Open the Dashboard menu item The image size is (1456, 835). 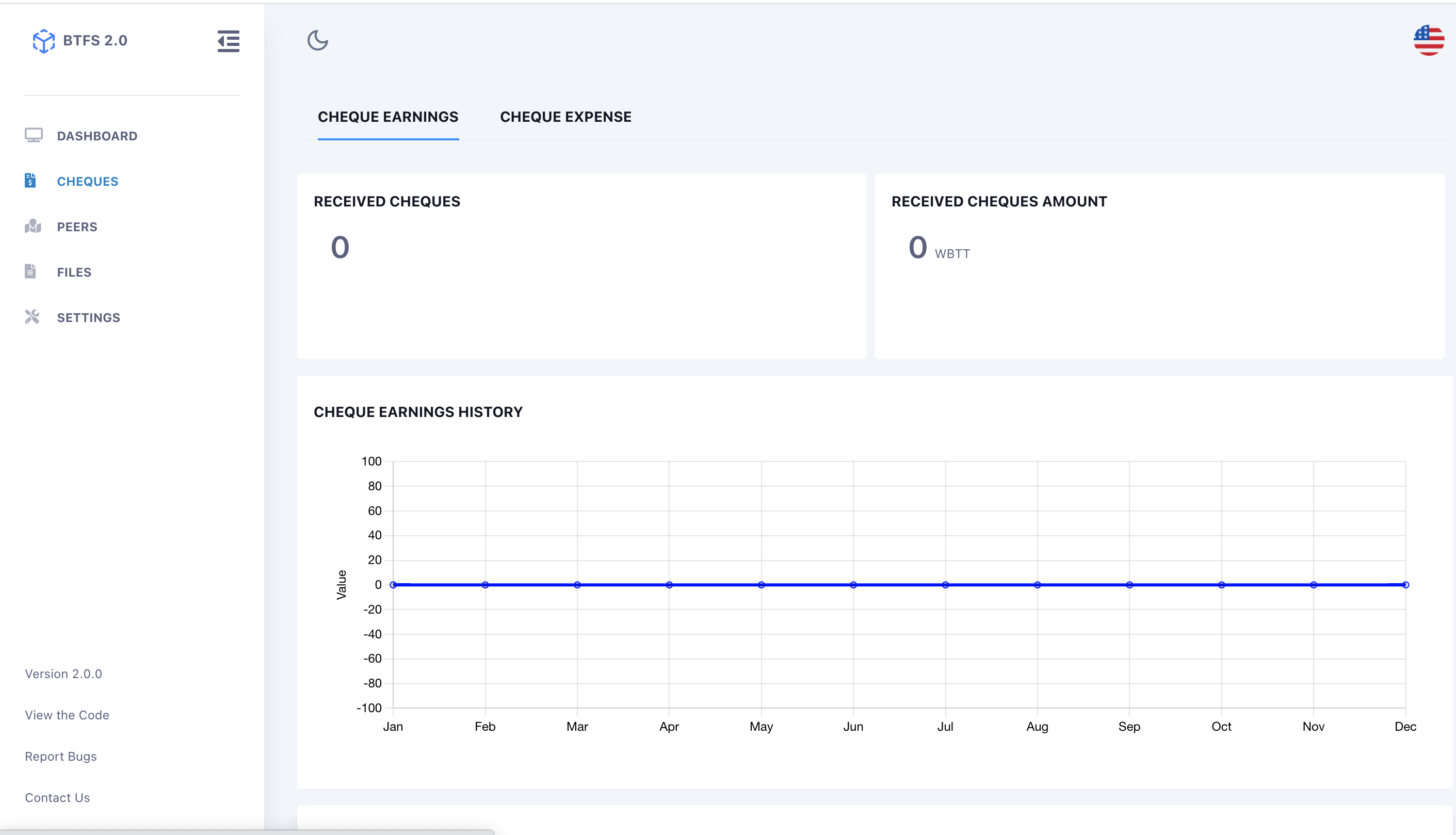(97, 136)
